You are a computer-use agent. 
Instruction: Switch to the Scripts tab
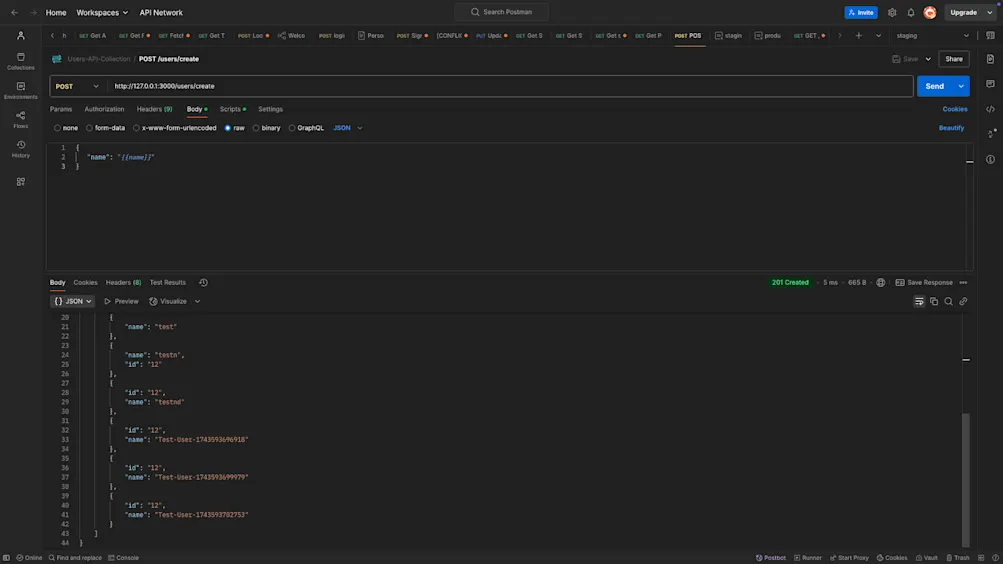(232, 109)
